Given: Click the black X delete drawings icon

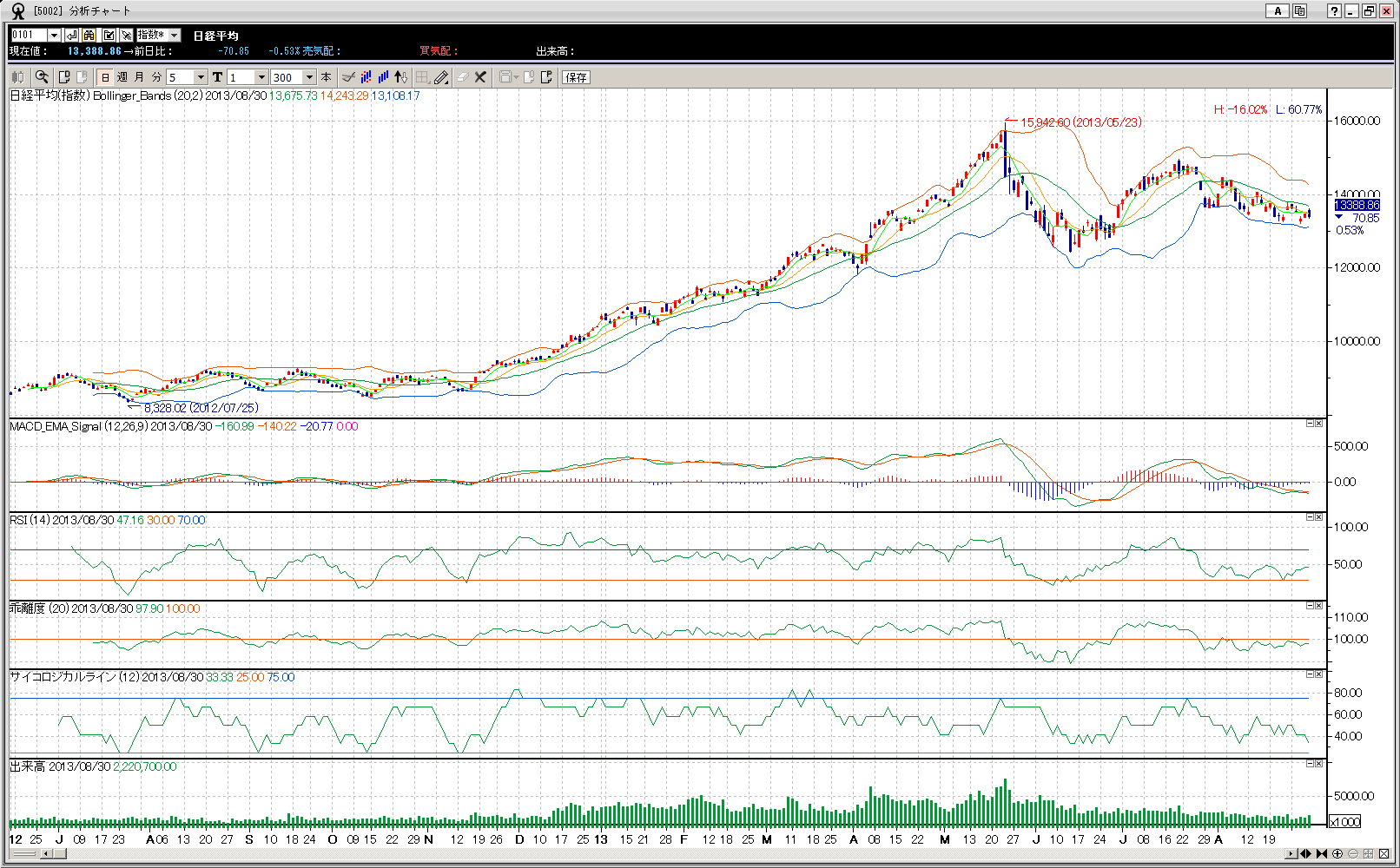Looking at the screenshot, I should pyautogui.click(x=480, y=77).
